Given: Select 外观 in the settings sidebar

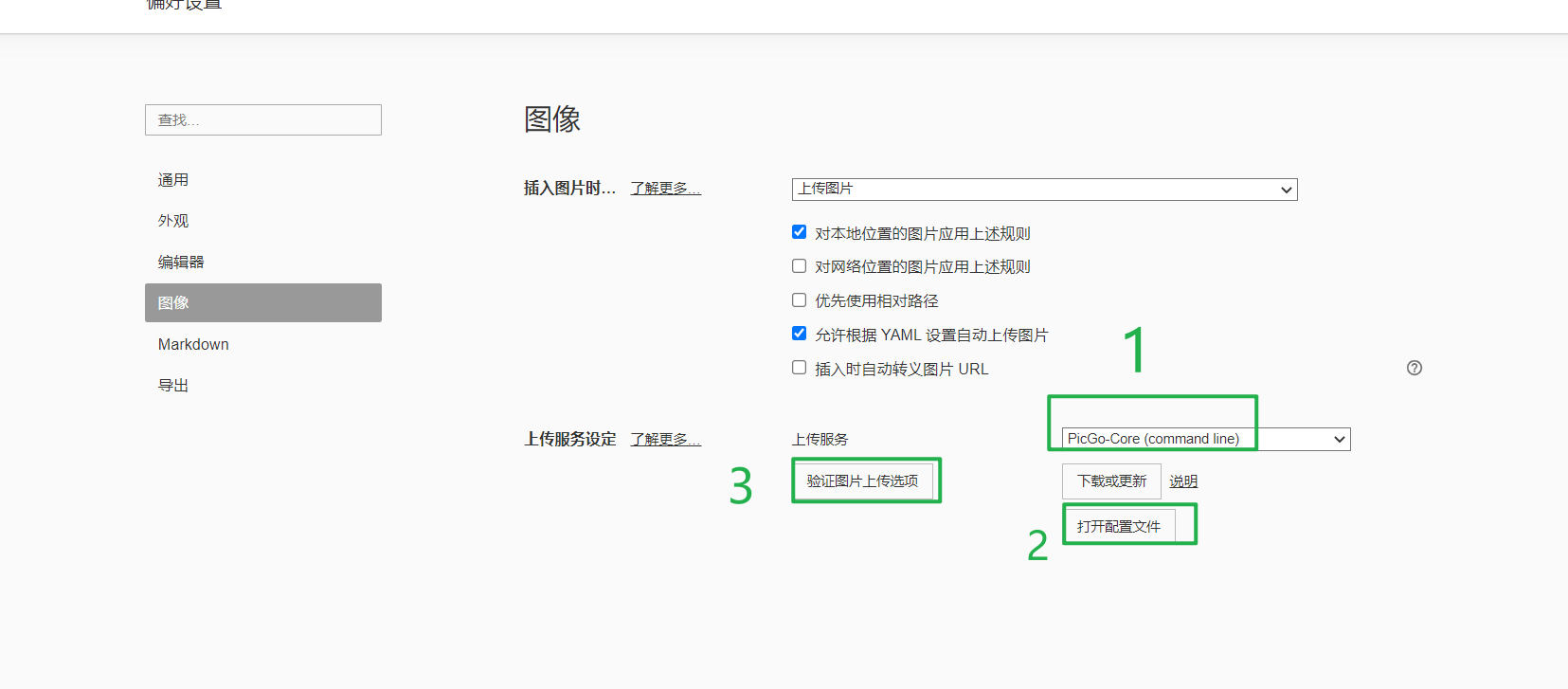Looking at the screenshot, I should [263, 221].
